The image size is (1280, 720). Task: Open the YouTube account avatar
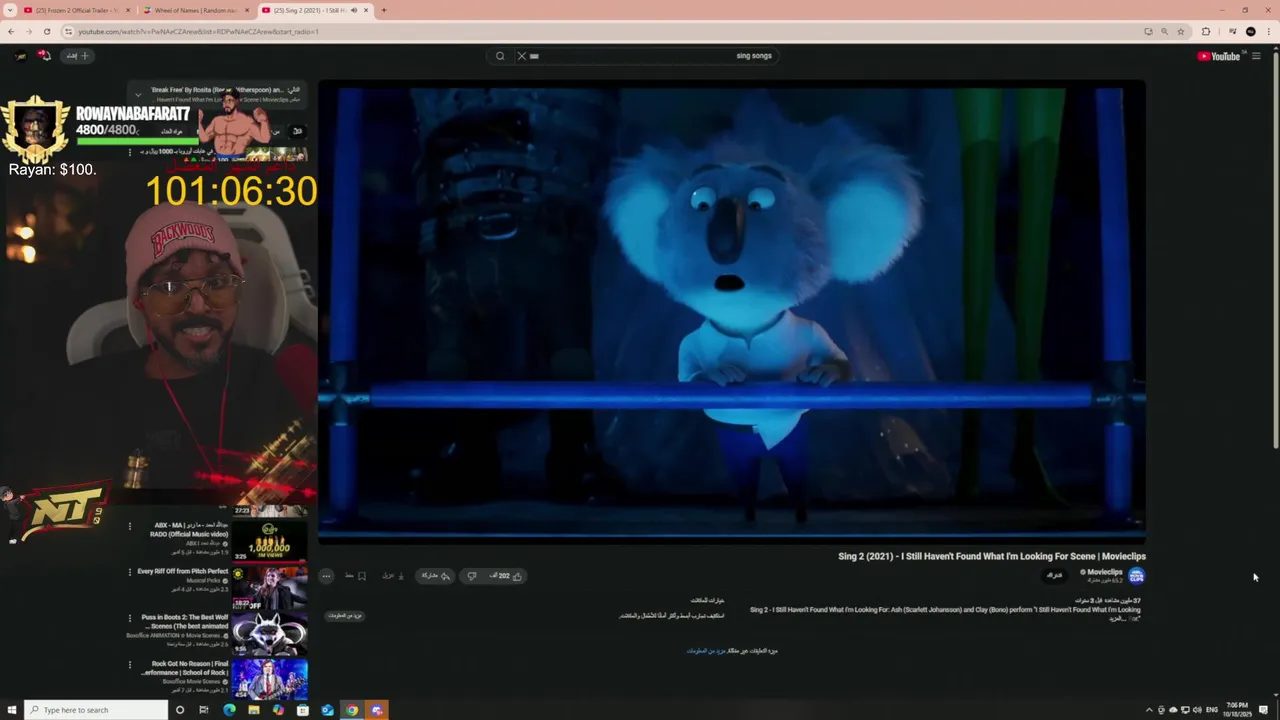tap(21, 56)
